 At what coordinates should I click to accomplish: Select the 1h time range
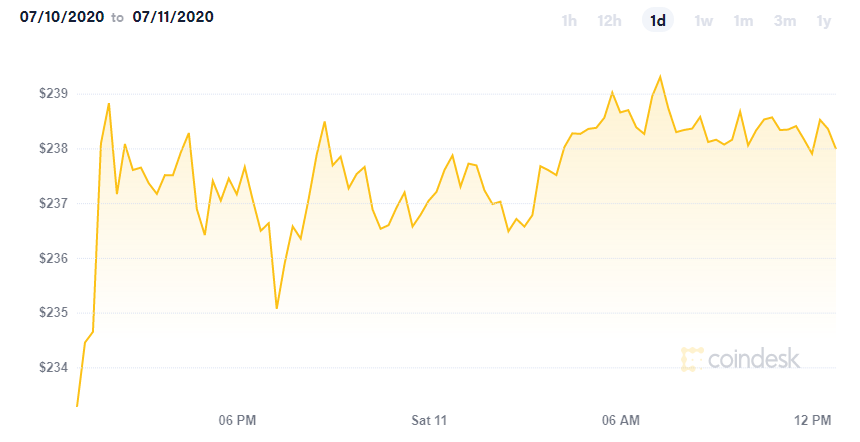(x=569, y=21)
